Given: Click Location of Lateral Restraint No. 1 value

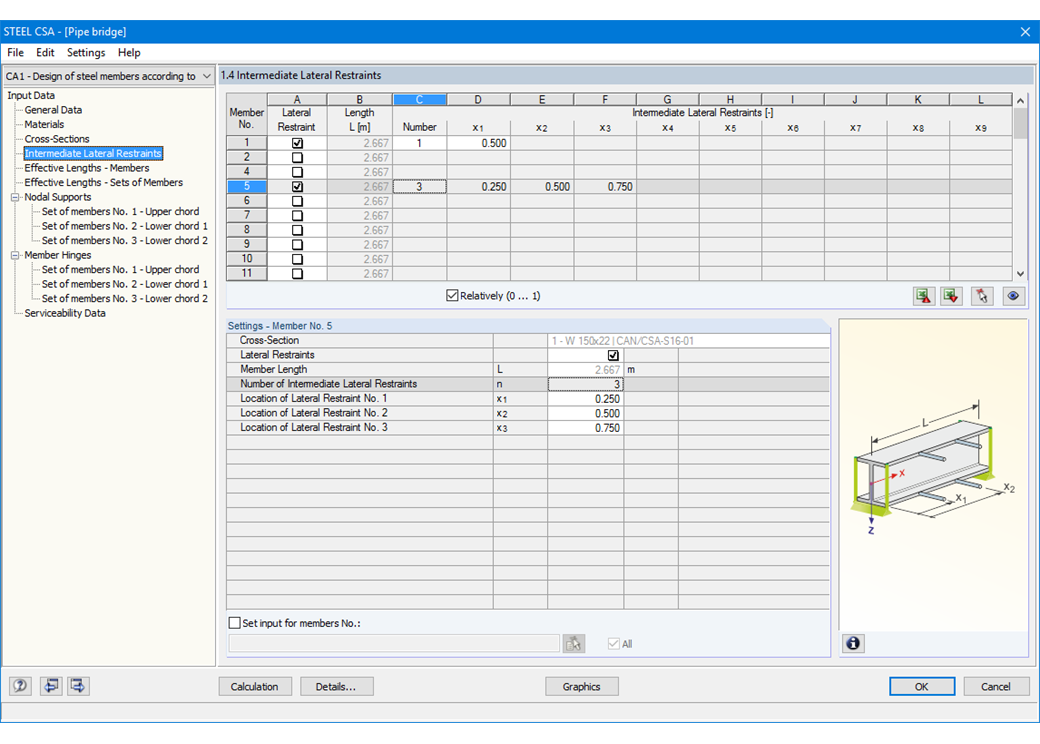Looking at the screenshot, I should pyautogui.click(x=586, y=399).
